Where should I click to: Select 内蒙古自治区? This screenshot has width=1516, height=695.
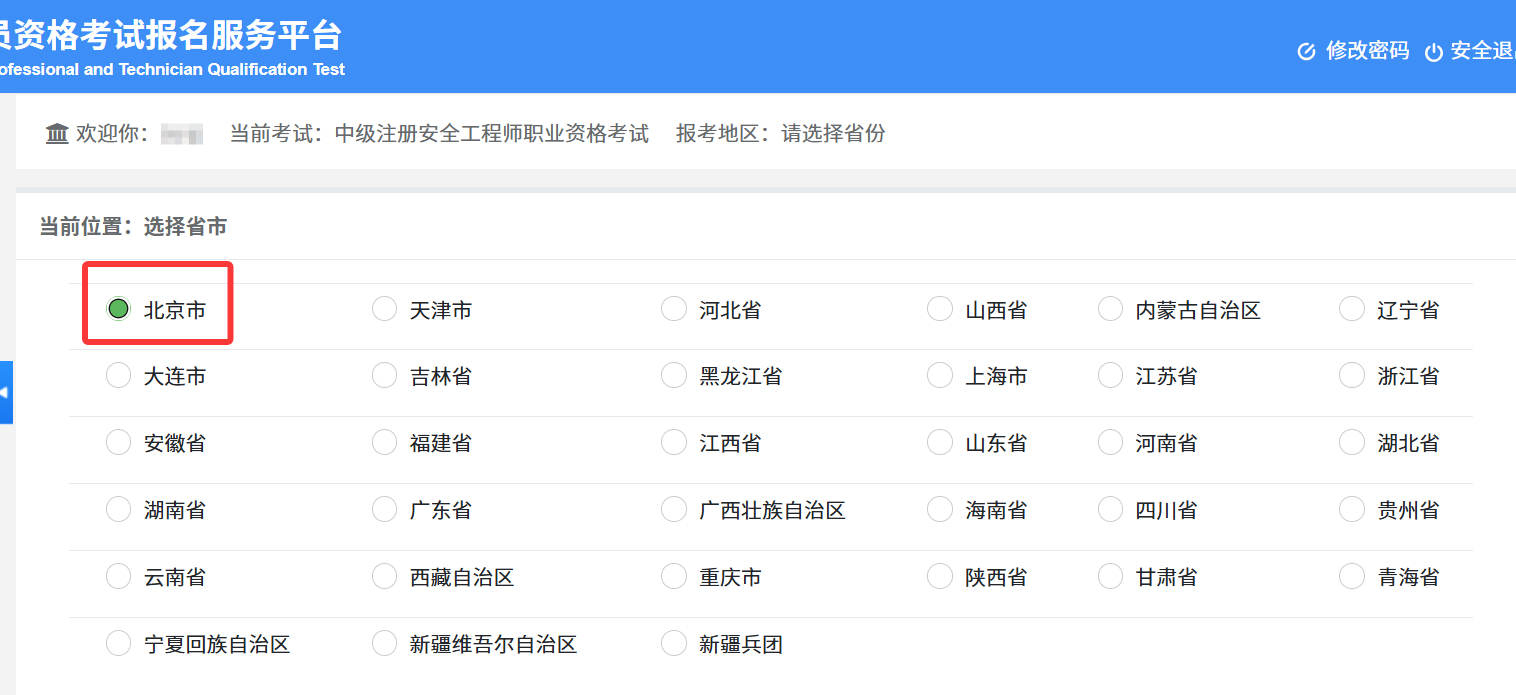(1110, 309)
